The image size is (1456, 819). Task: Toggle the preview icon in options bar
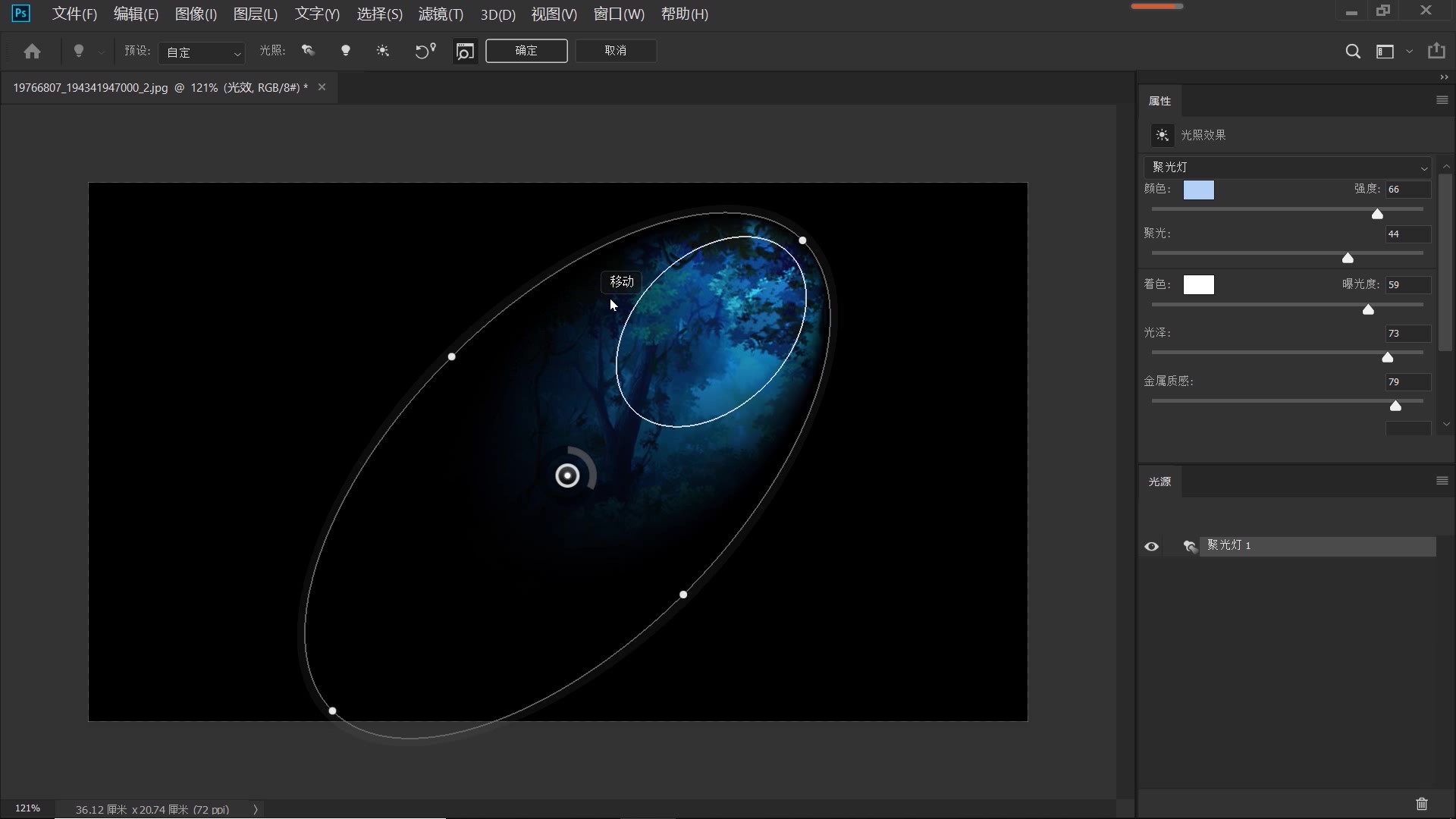pos(465,52)
